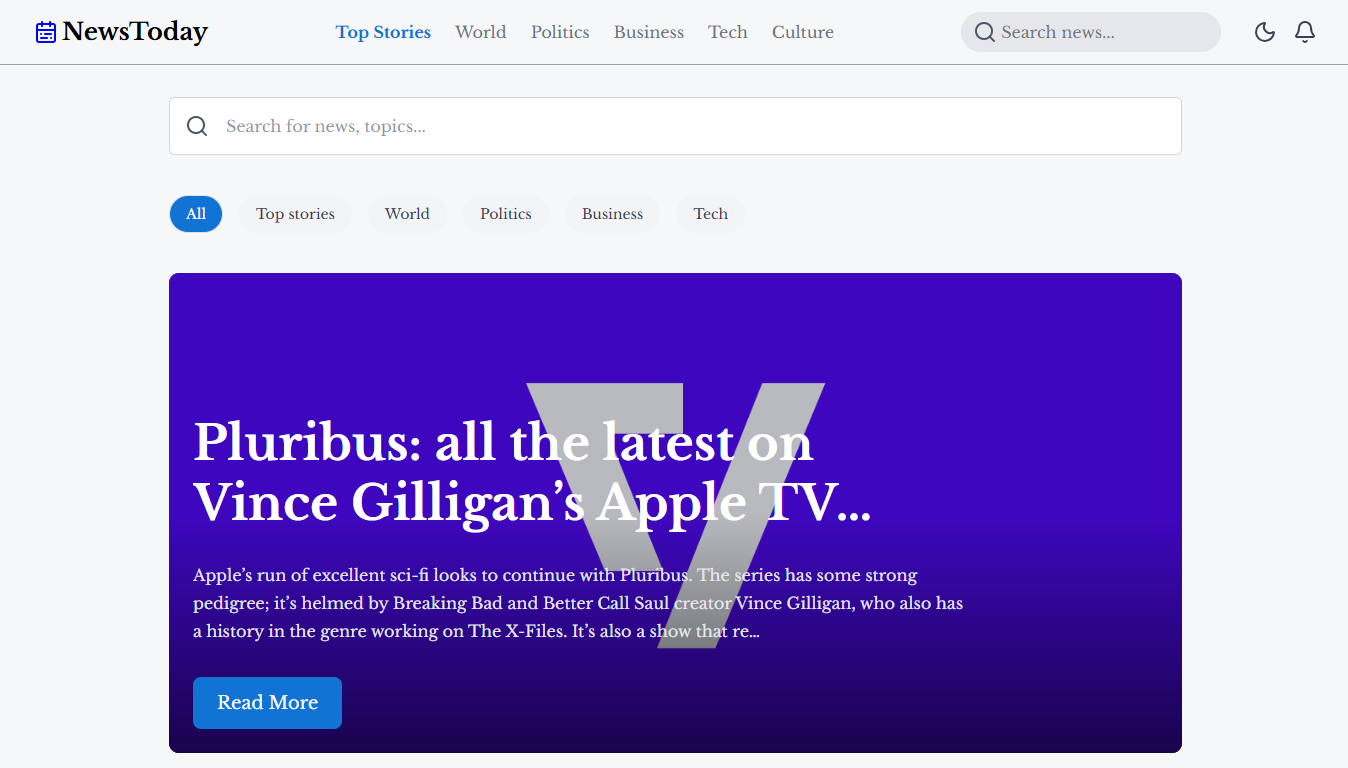The width and height of the screenshot is (1348, 768).
Task: Click the NewsToday calendar logo icon
Action: click(46, 33)
